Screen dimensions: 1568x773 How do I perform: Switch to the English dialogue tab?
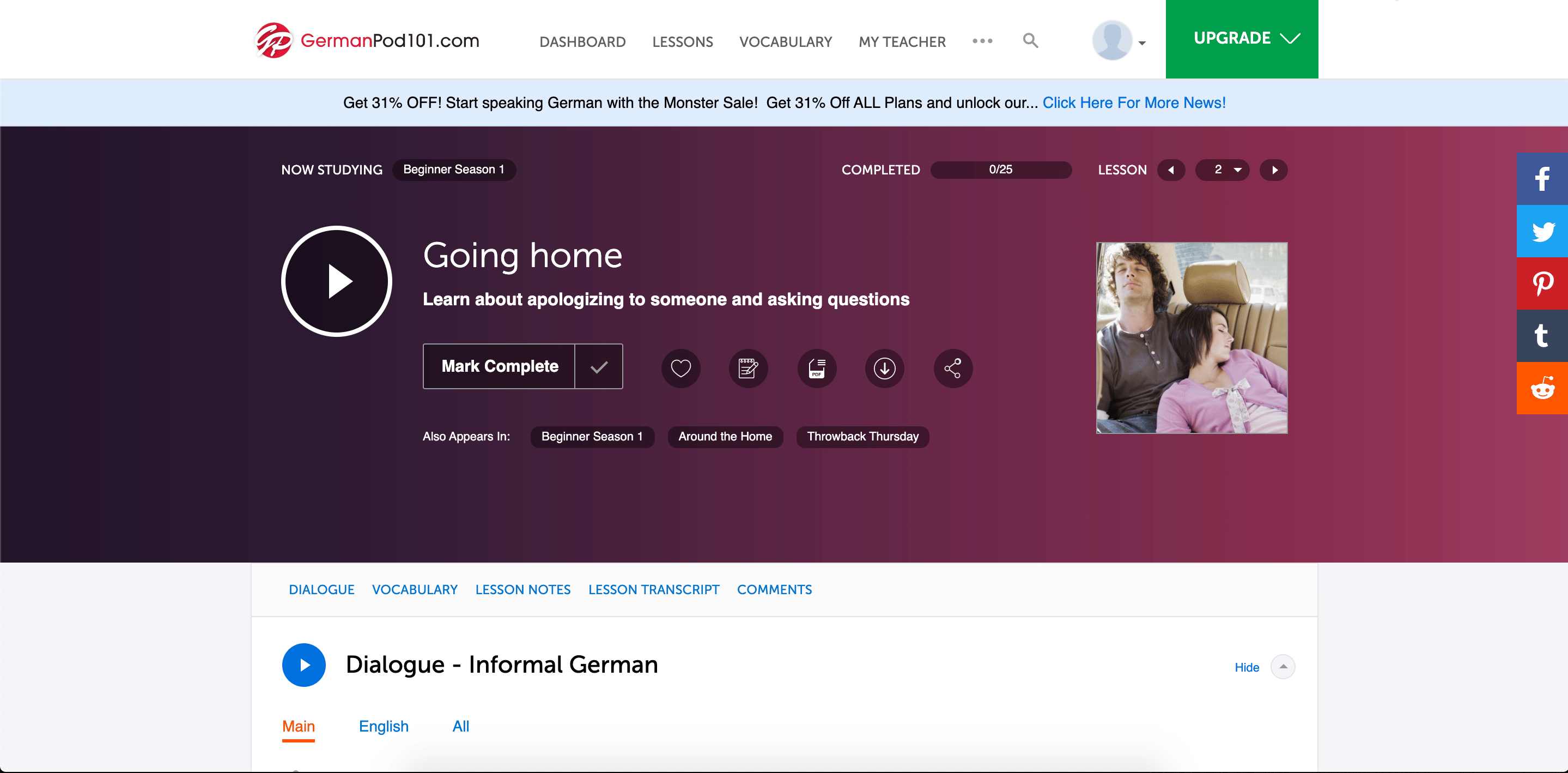pyautogui.click(x=384, y=726)
